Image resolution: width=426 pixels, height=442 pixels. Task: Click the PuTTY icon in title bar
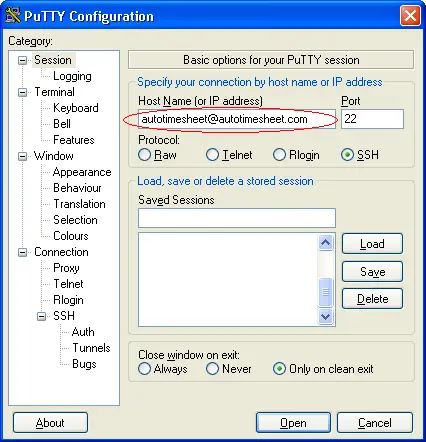point(12,16)
